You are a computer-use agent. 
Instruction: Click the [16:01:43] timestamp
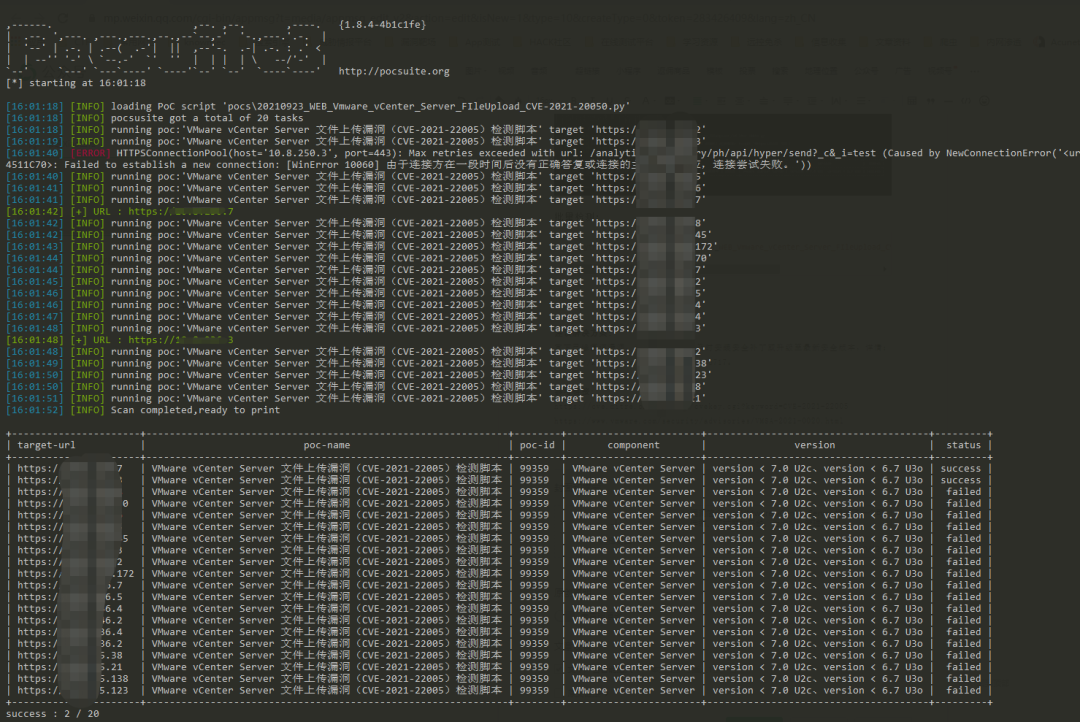click(34, 247)
